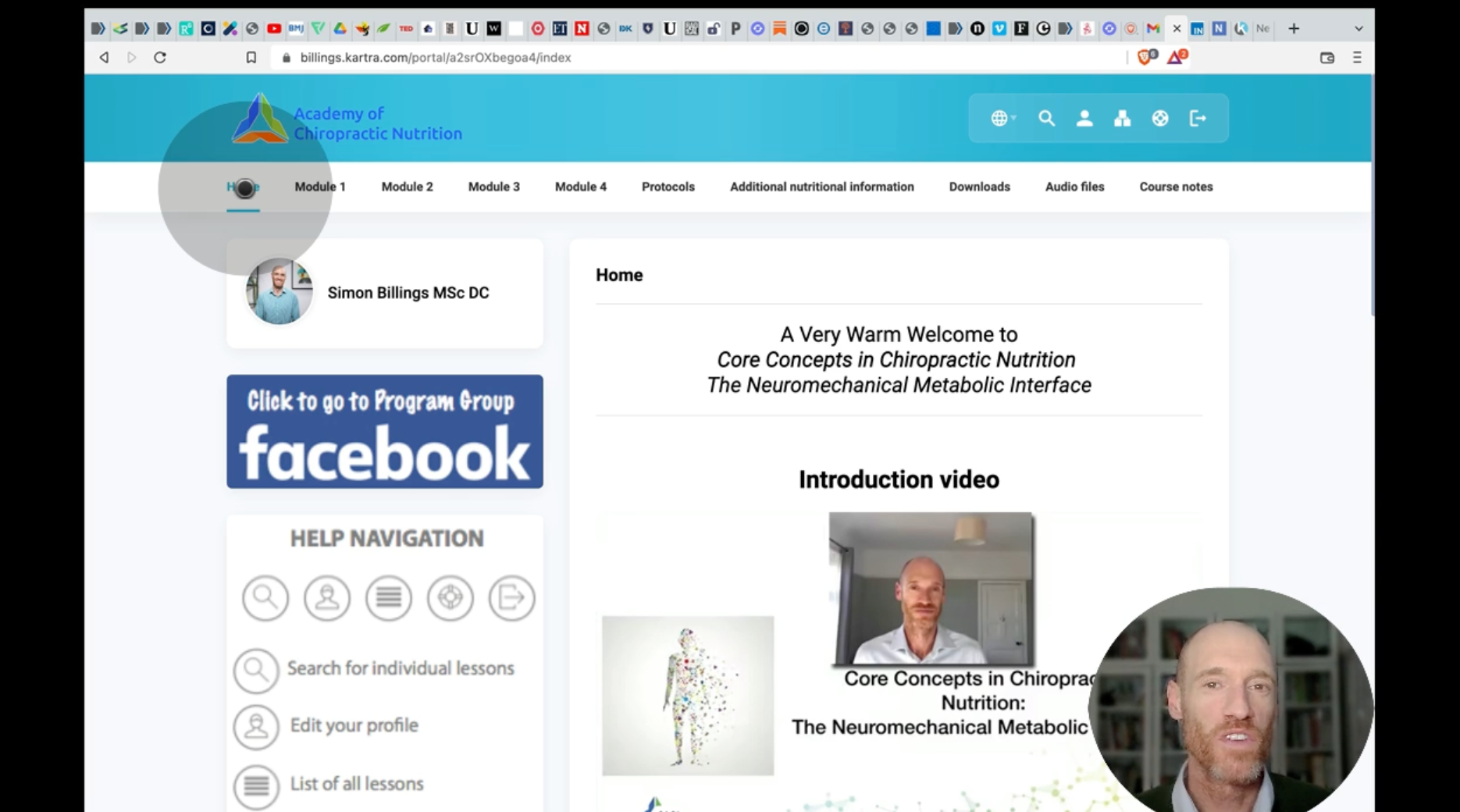
Task: Open the language globe dropdown in header
Action: click(1002, 119)
